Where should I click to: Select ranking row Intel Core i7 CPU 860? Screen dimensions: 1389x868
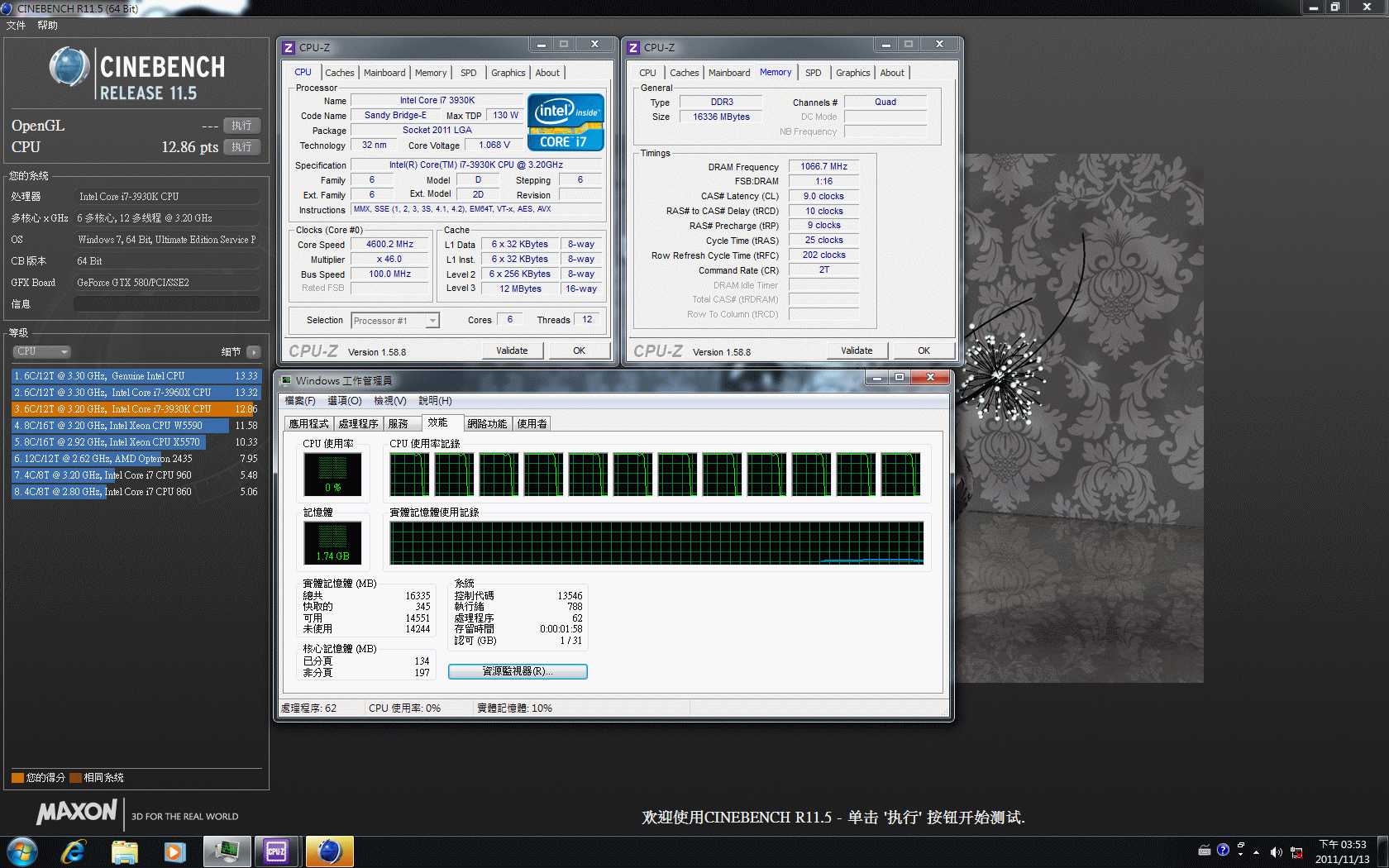click(136, 492)
